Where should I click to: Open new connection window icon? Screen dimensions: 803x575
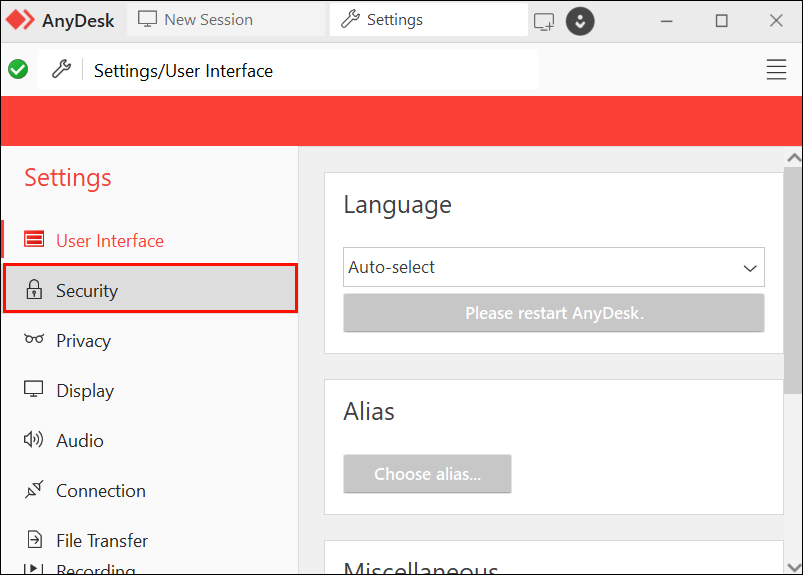(544, 21)
